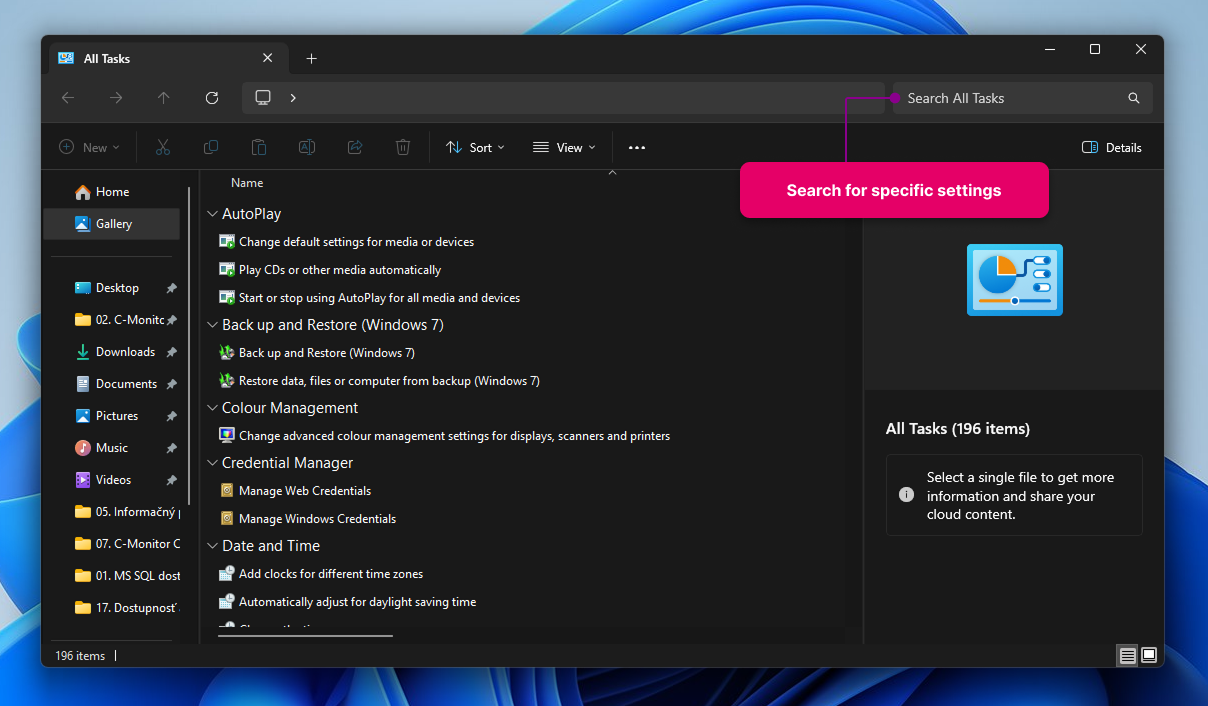The image size is (1208, 706).
Task: Click the computer icon in address bar
Action: [x=263, y=98]
